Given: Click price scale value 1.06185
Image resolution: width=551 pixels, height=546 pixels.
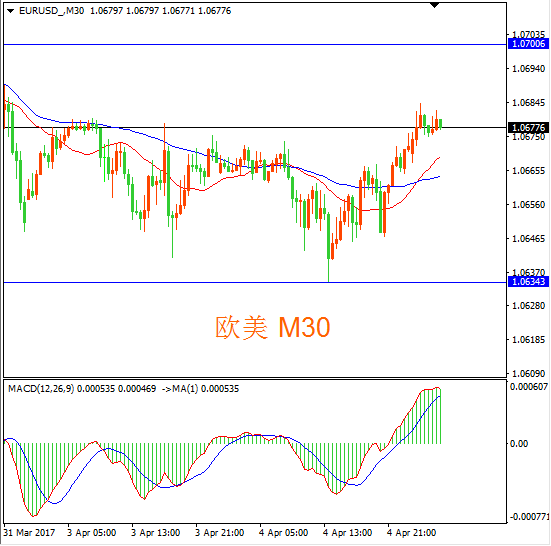Looking at the screenshot, I should click(x=529, y=340).
